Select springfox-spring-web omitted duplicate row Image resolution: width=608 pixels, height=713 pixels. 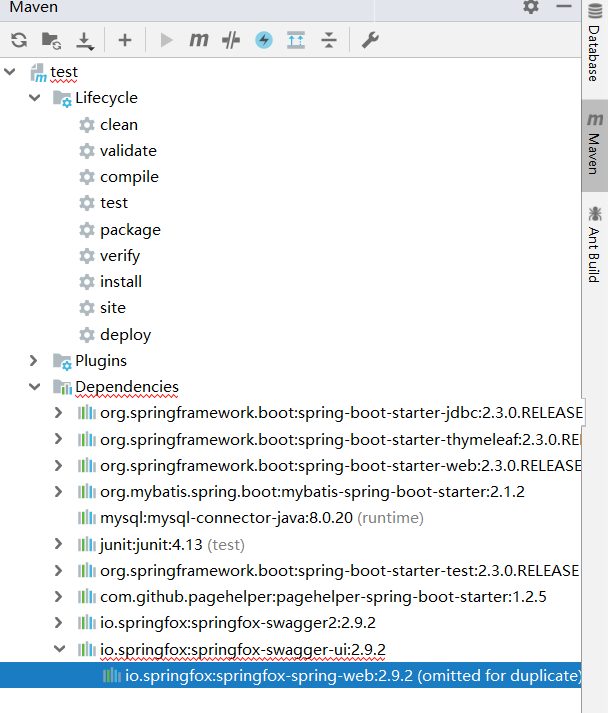291,675
